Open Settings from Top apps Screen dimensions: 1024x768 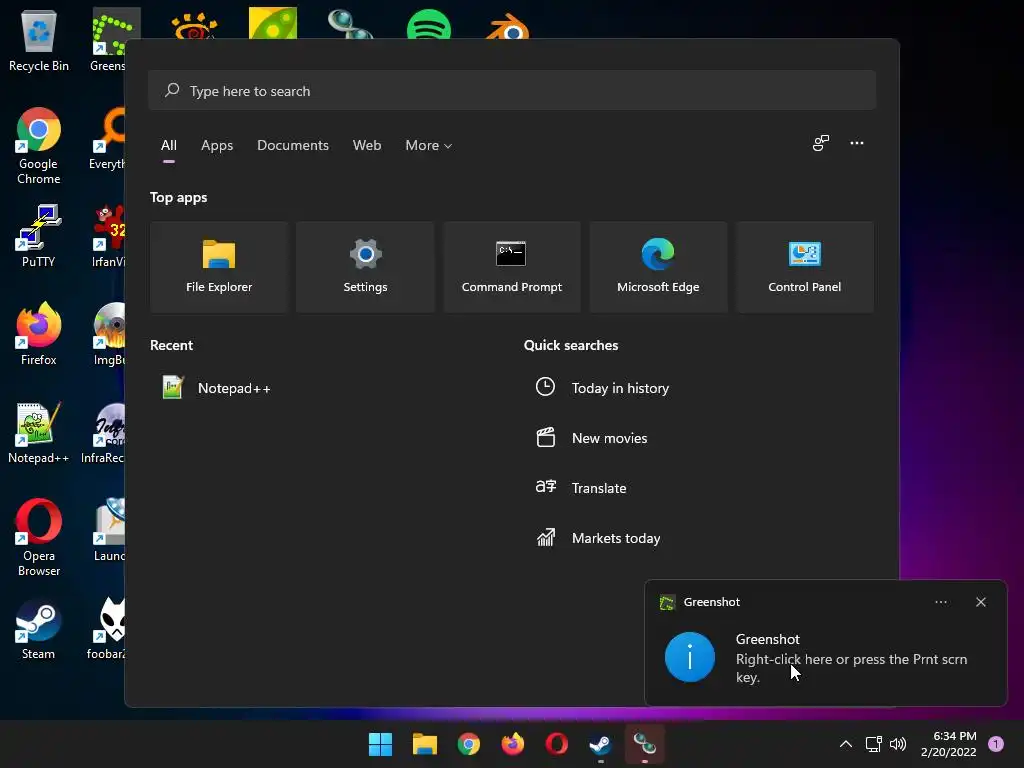coord(365,266)
